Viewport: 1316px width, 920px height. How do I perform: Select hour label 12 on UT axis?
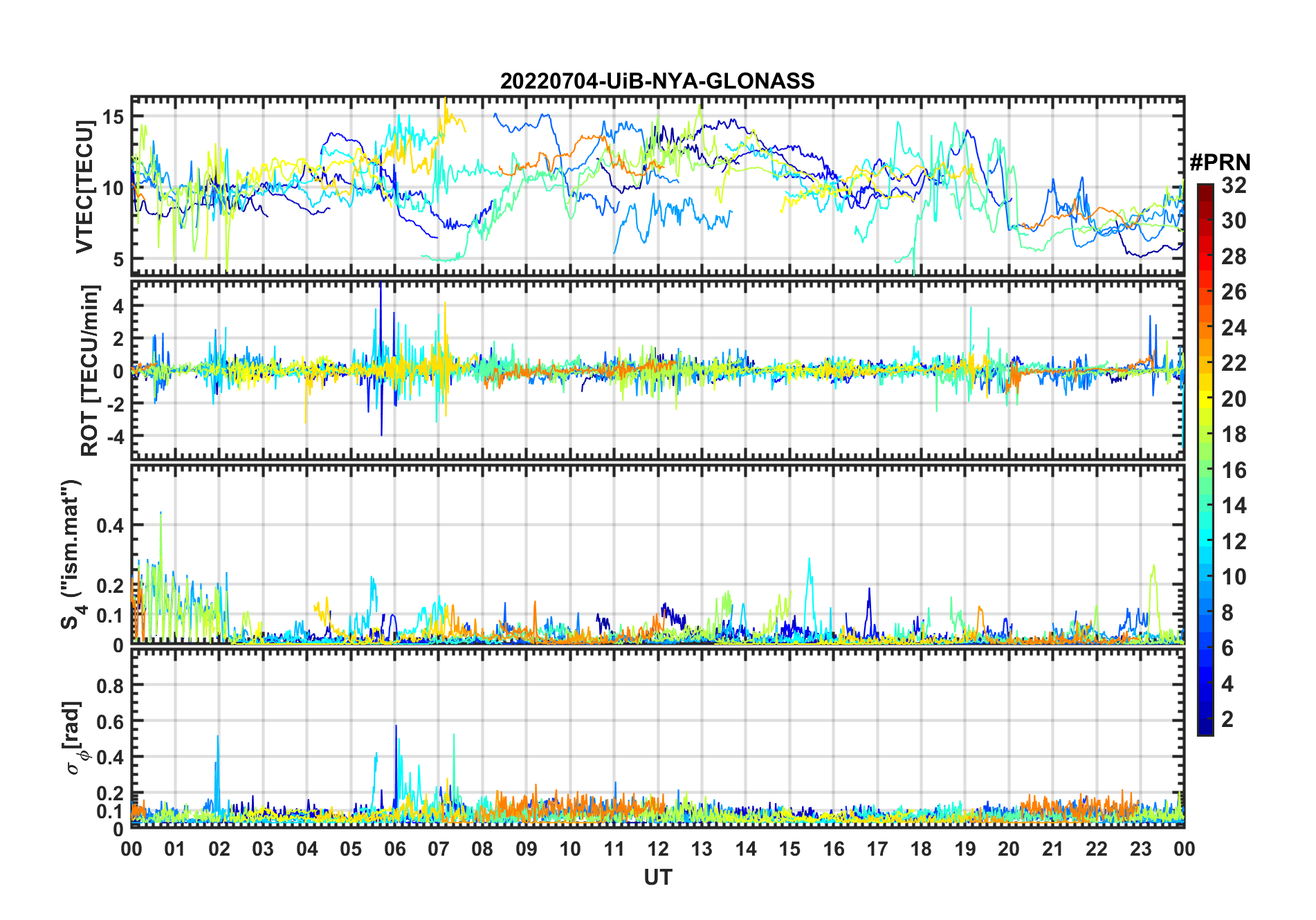point(658,849)
